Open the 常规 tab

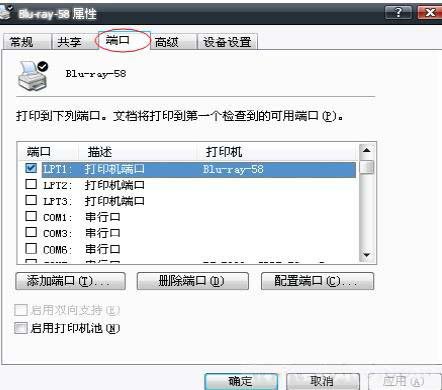click(27, 42)
